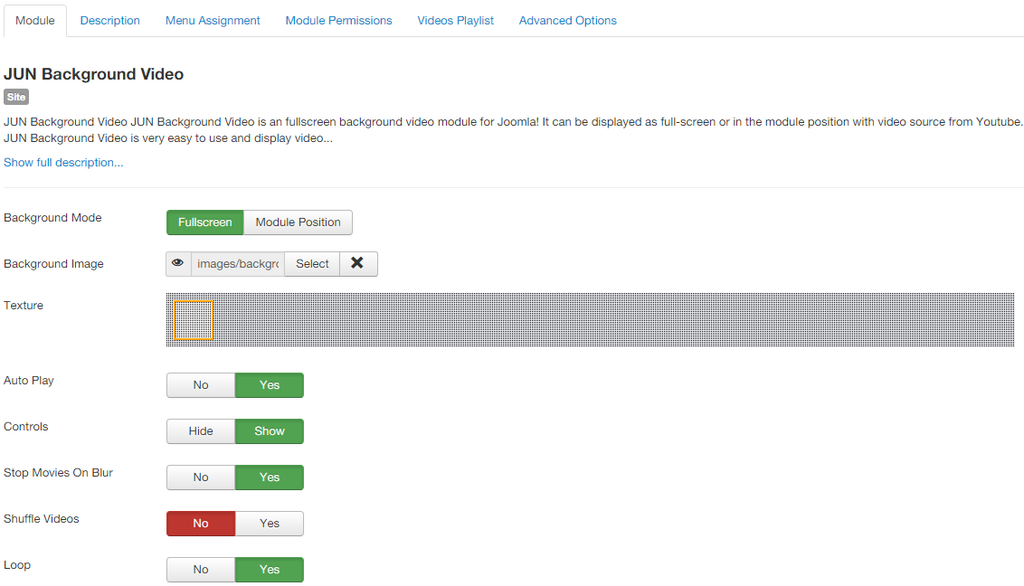Set Auto Play to Yes
Viewport: 1024px width, 586px height.
(269, 385)
